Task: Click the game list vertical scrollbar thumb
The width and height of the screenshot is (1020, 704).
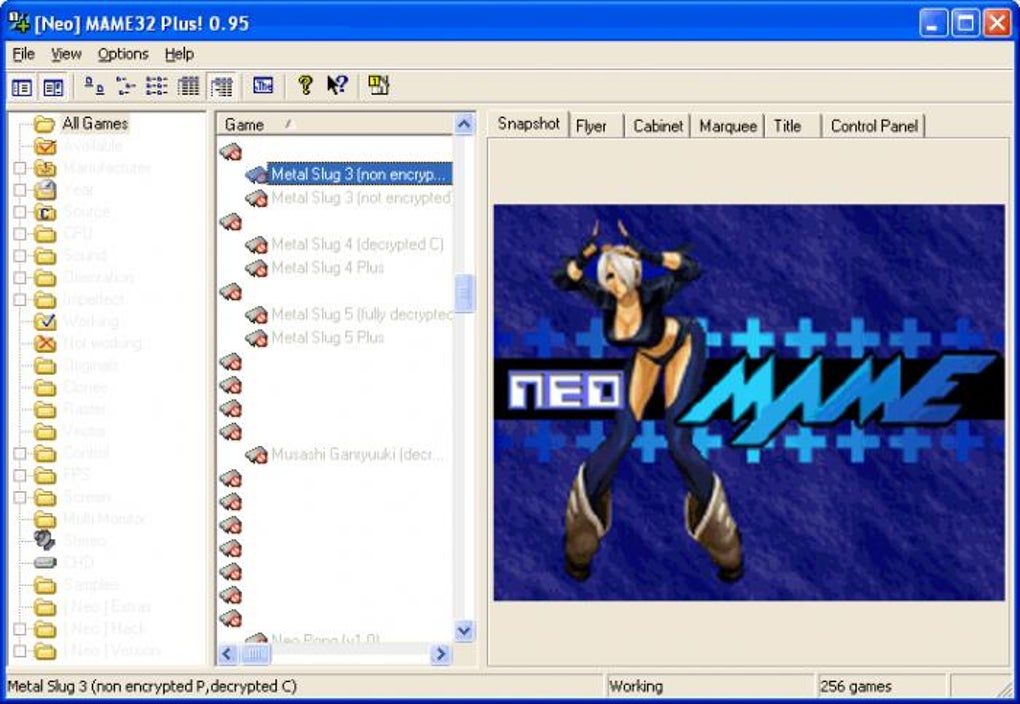Action: [464, 293]
